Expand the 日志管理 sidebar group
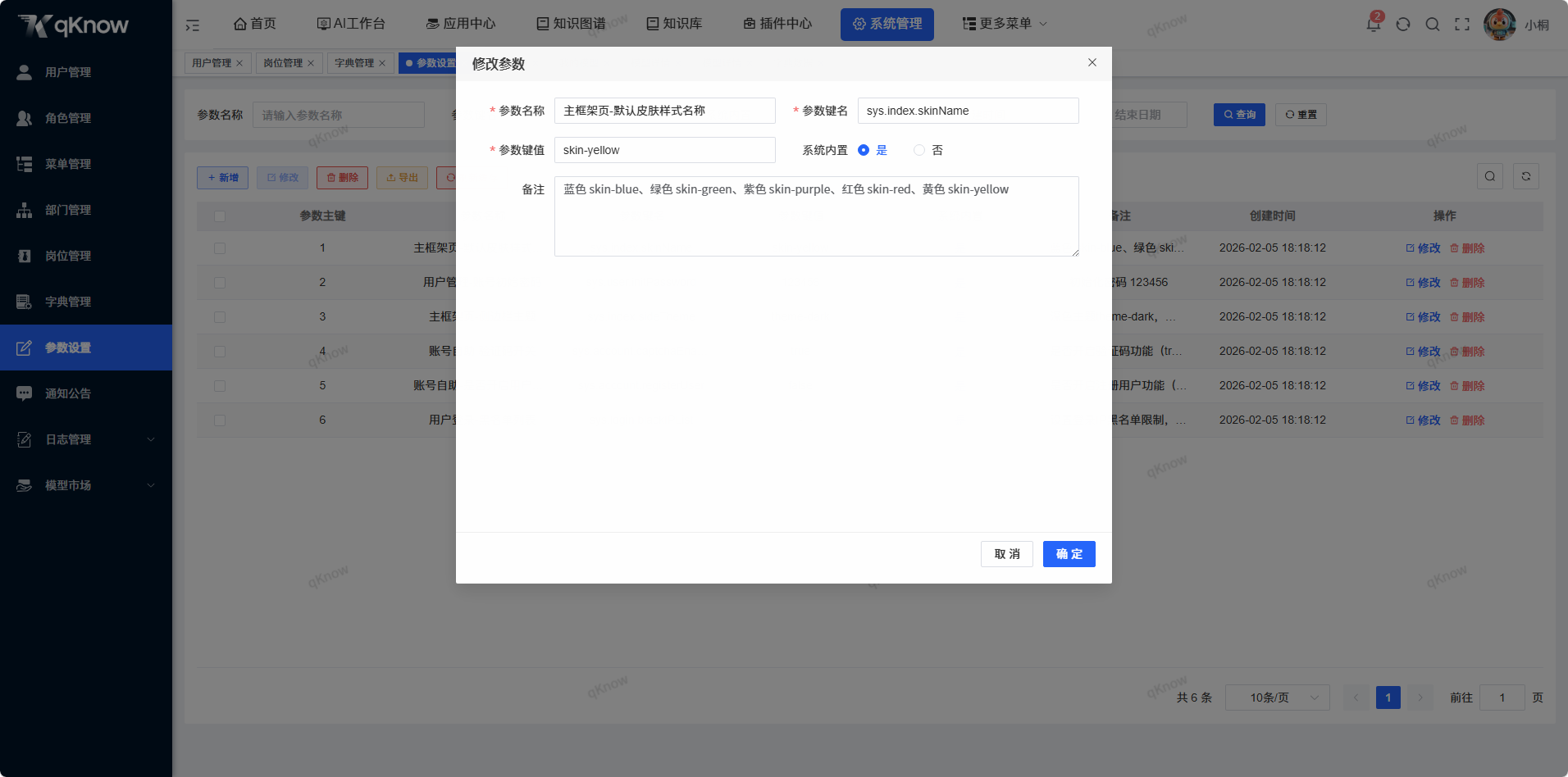The height and width of the screenshot is (777, 1568). pos(86,439)
